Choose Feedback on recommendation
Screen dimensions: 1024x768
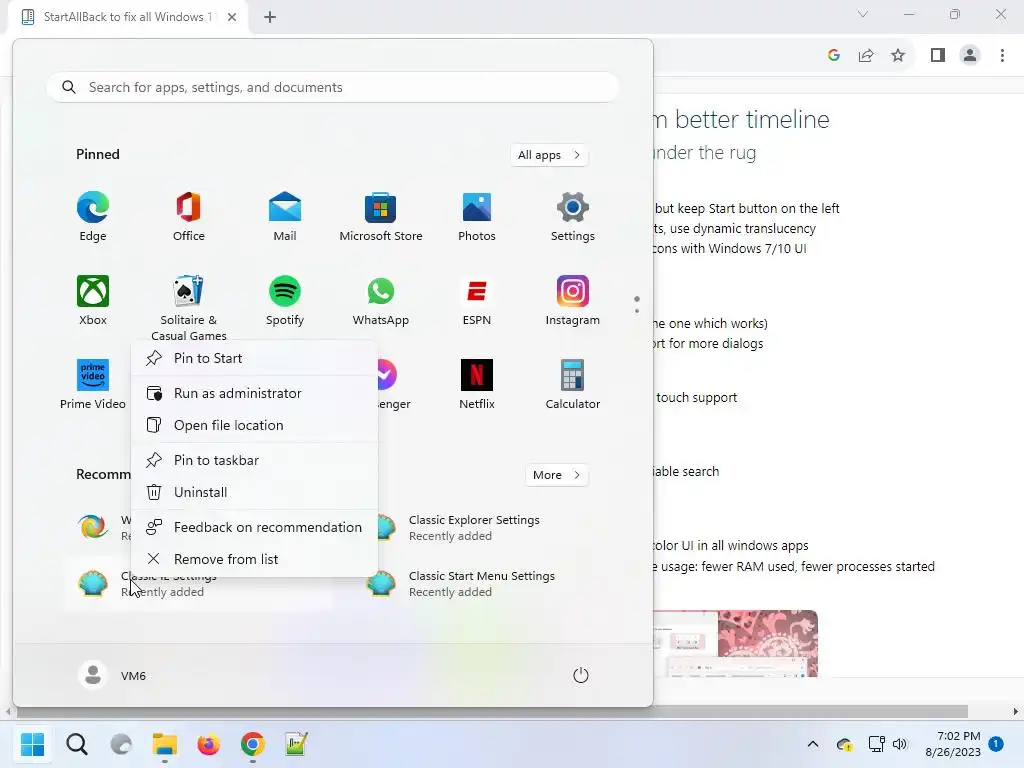click(x=255, y=527)
